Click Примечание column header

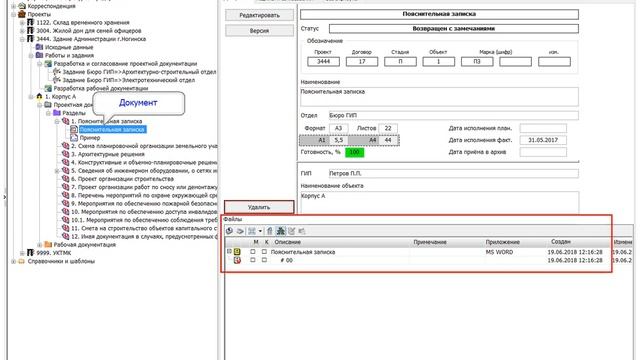[430, 242]
